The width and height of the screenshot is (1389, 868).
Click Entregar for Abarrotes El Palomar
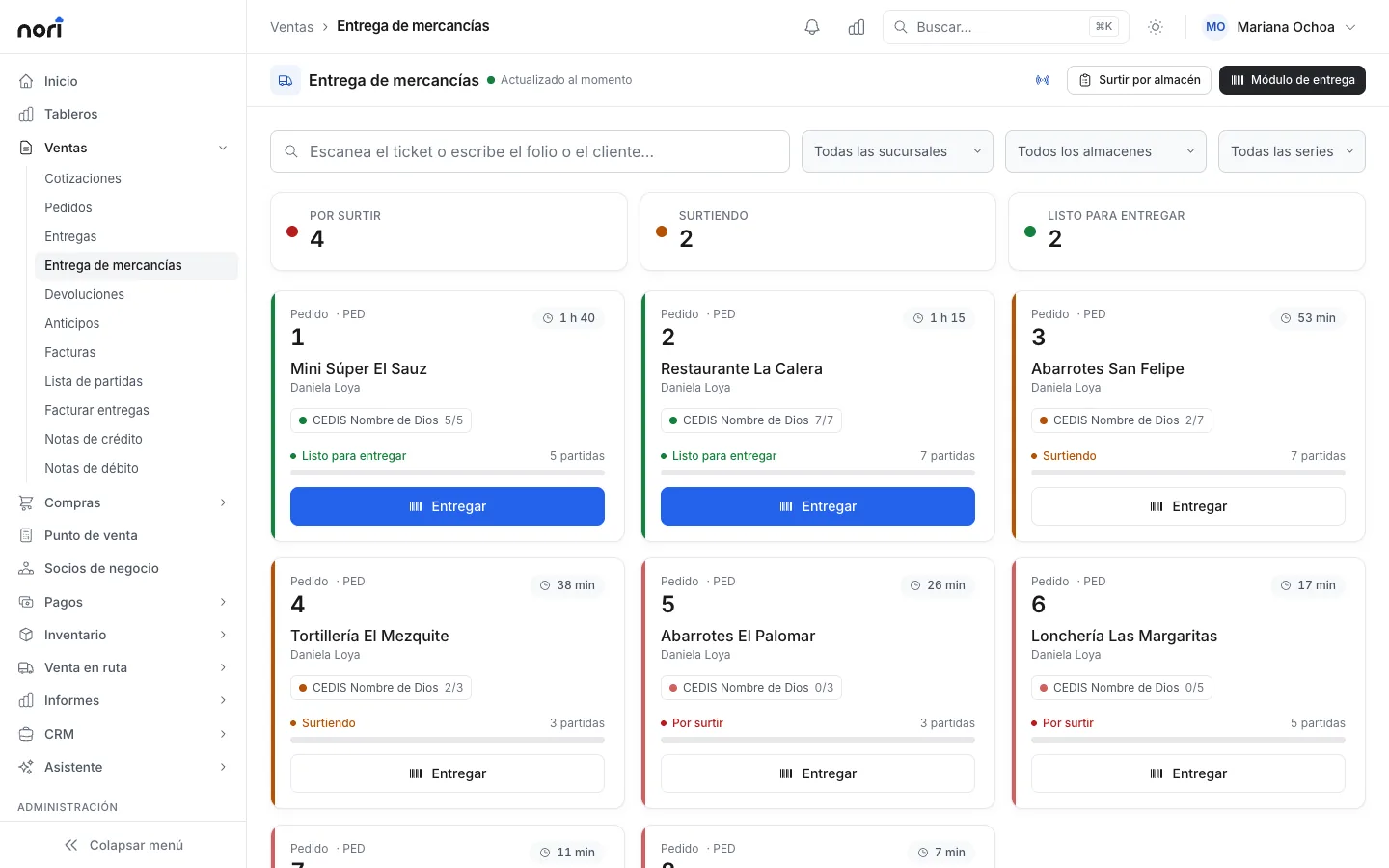818,773
